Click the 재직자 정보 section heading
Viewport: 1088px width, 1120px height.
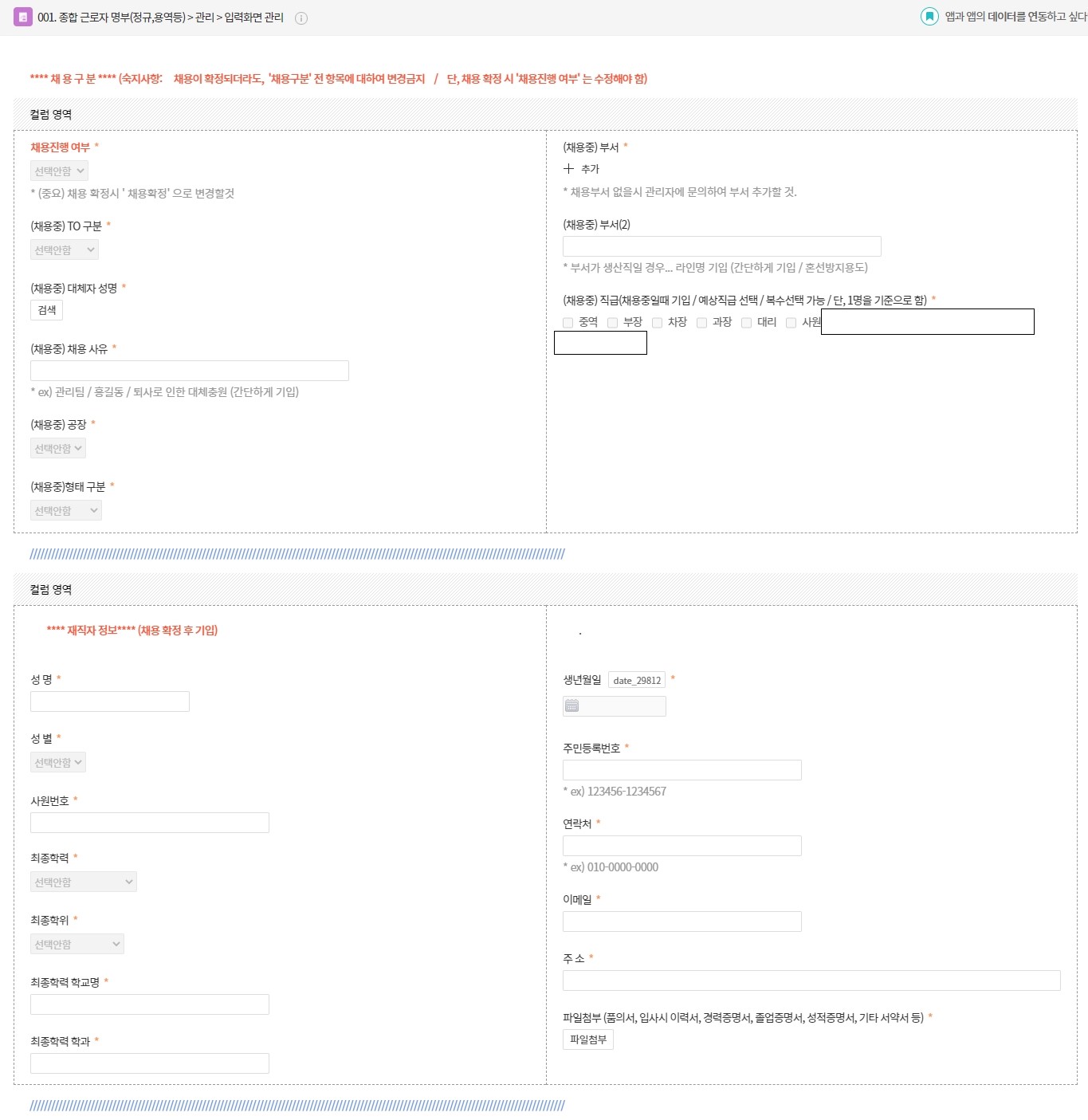tap(132, 630)
